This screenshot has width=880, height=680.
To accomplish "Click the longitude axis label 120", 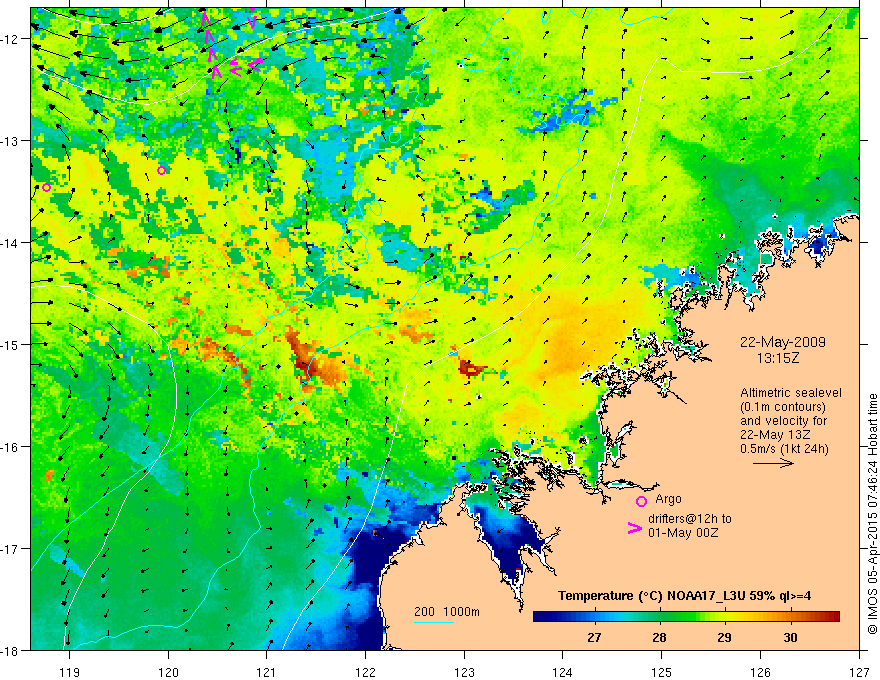I will (x=168, y=672).
